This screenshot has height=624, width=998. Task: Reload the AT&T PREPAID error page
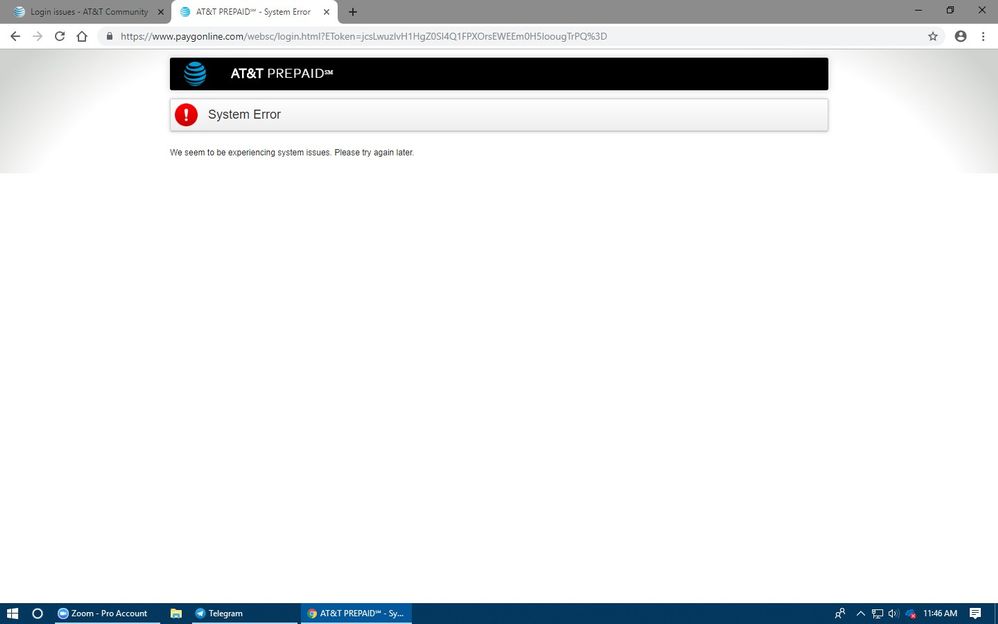[x=60, y=36]
